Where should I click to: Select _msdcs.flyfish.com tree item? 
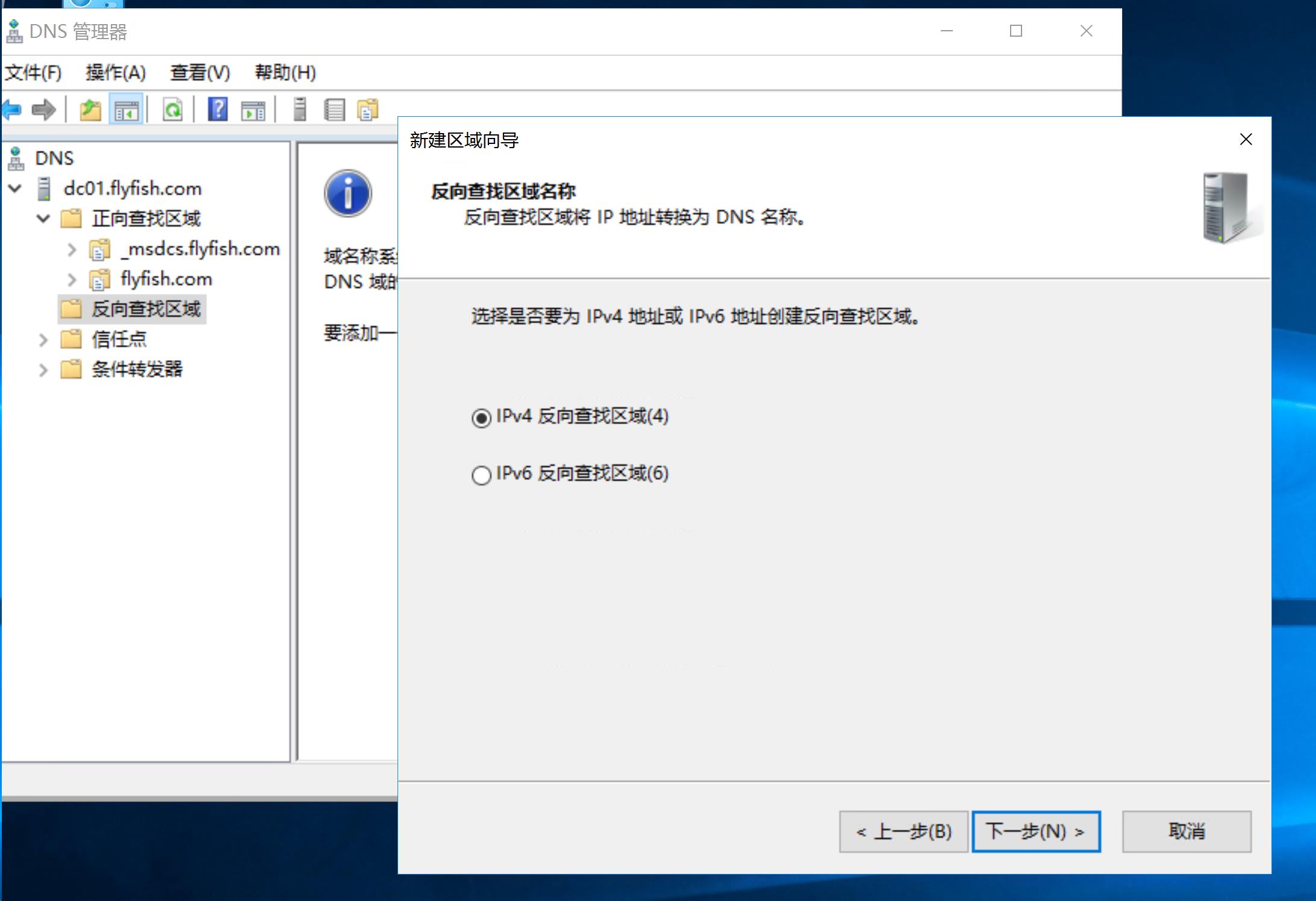(x=201, y=249)
